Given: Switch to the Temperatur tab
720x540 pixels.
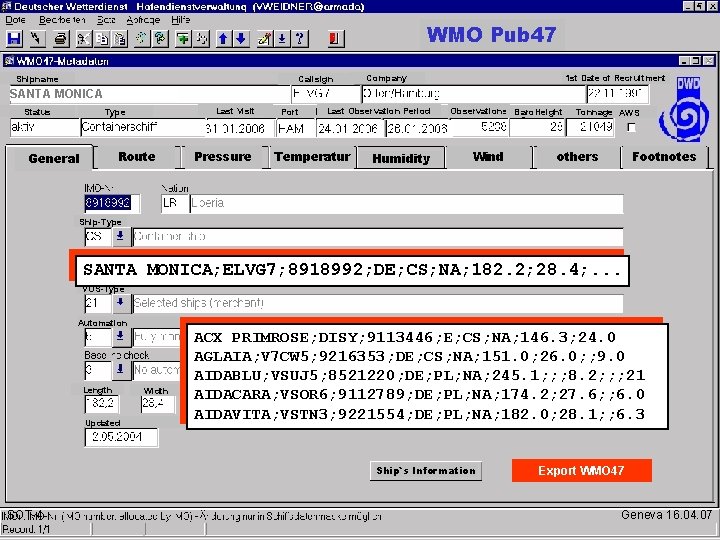Looking at the screenshot, I should [312, 157].
